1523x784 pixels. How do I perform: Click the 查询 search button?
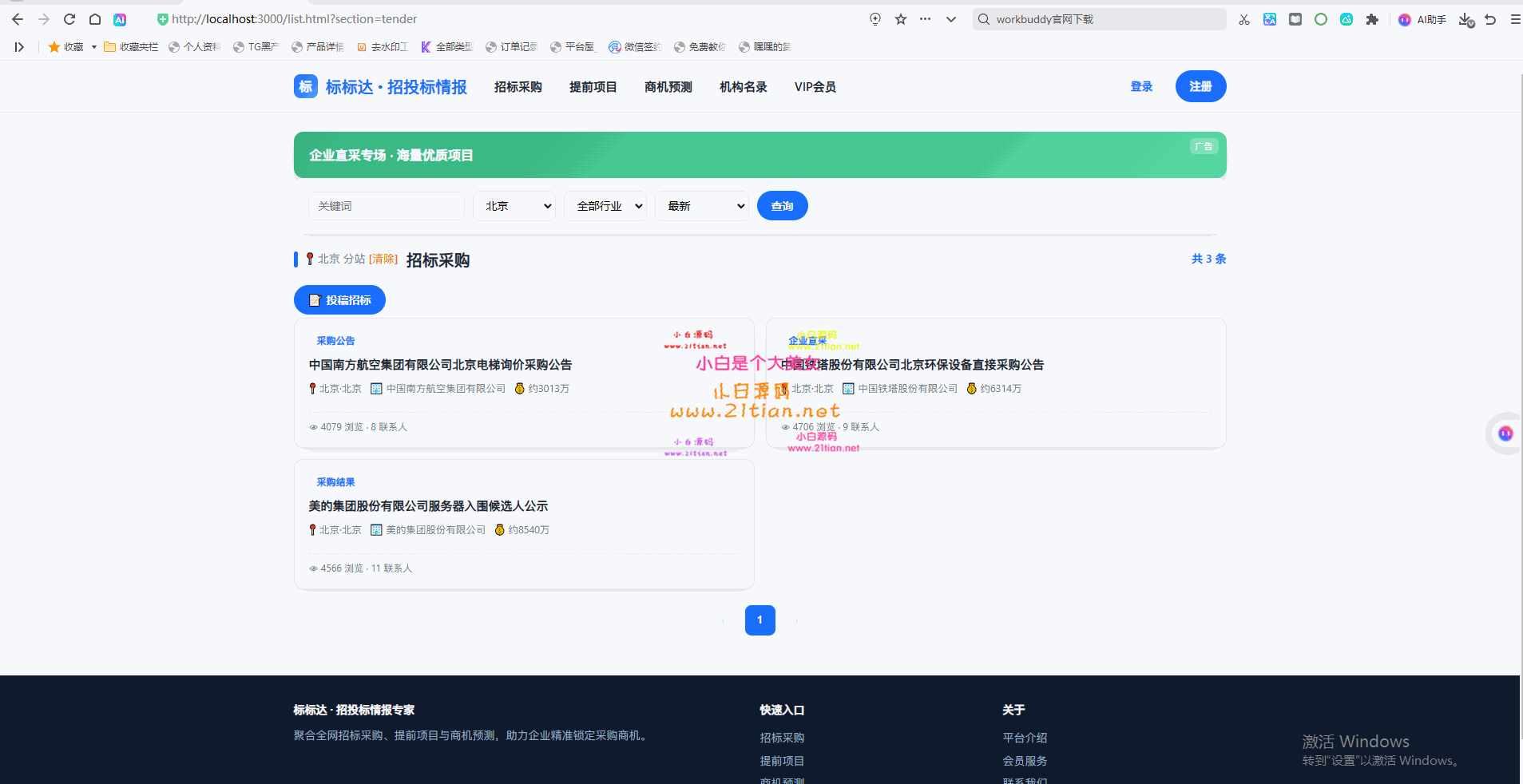point(783,206)
